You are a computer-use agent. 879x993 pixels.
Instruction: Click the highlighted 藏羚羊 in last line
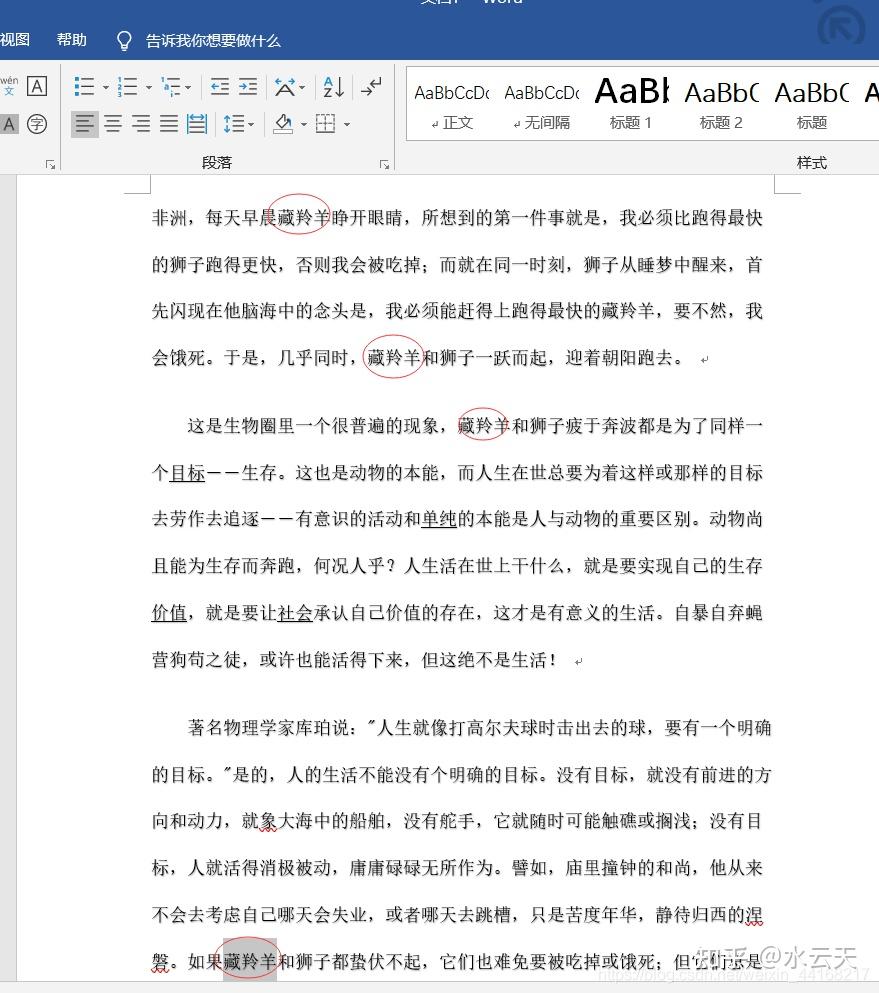coord(250,961)
